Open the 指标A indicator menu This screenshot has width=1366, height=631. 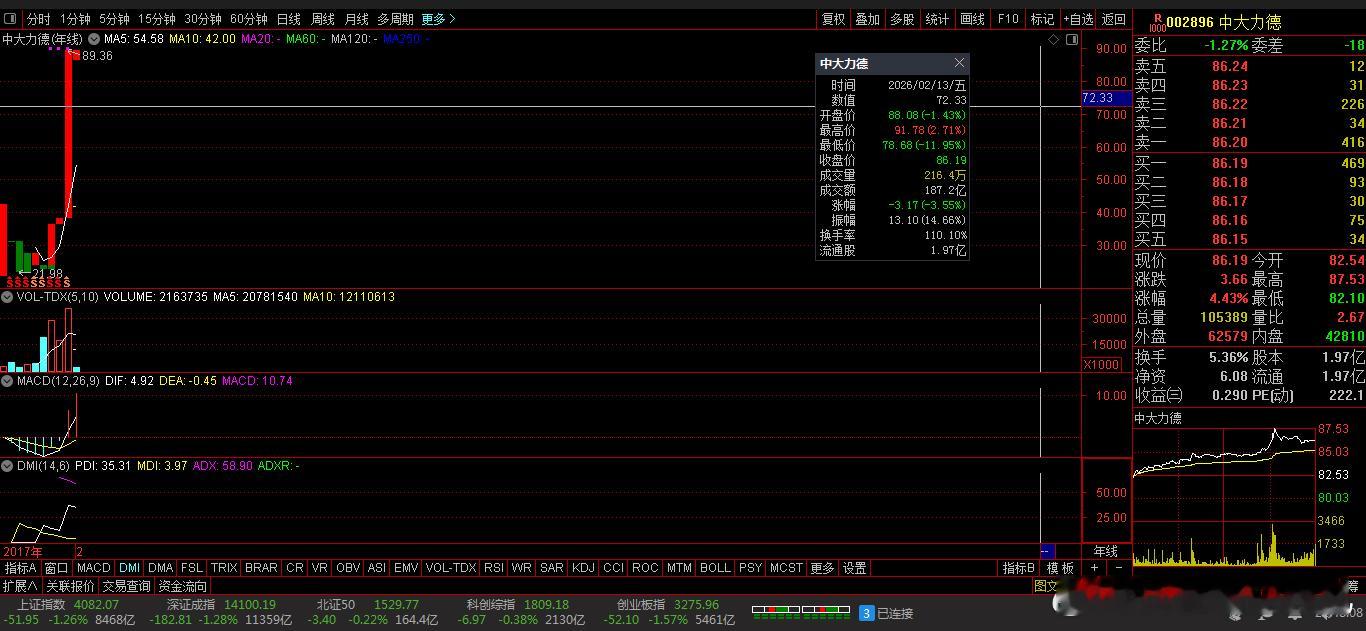tap(20, 568)
